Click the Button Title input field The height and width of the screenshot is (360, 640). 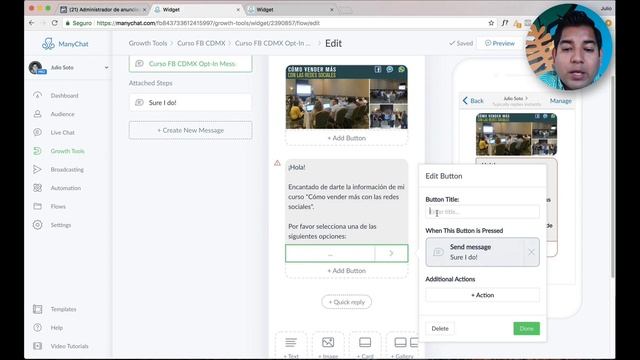tap(482, 212)
